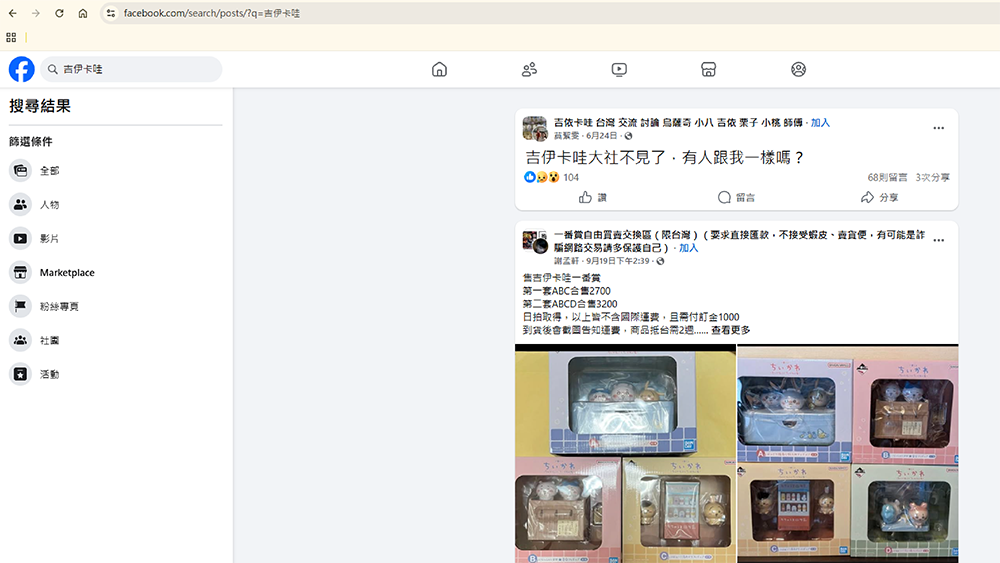Filter results by 人物
Image resolution: width=1000 pixels, height=563 pixels.
(115, 204)
